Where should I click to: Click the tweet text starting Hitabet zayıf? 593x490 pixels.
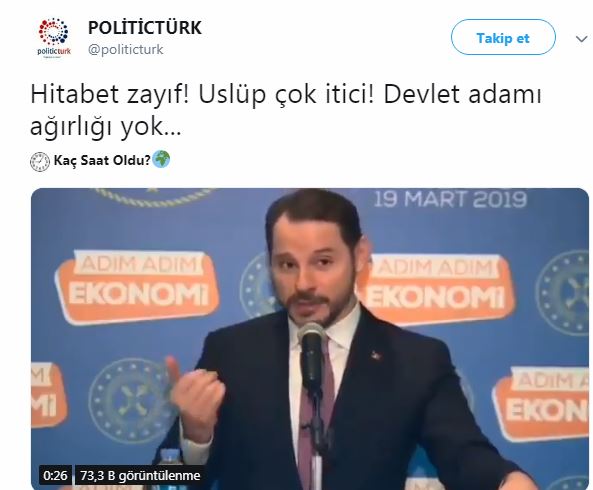pyautogui.click(x=286, y=110)
